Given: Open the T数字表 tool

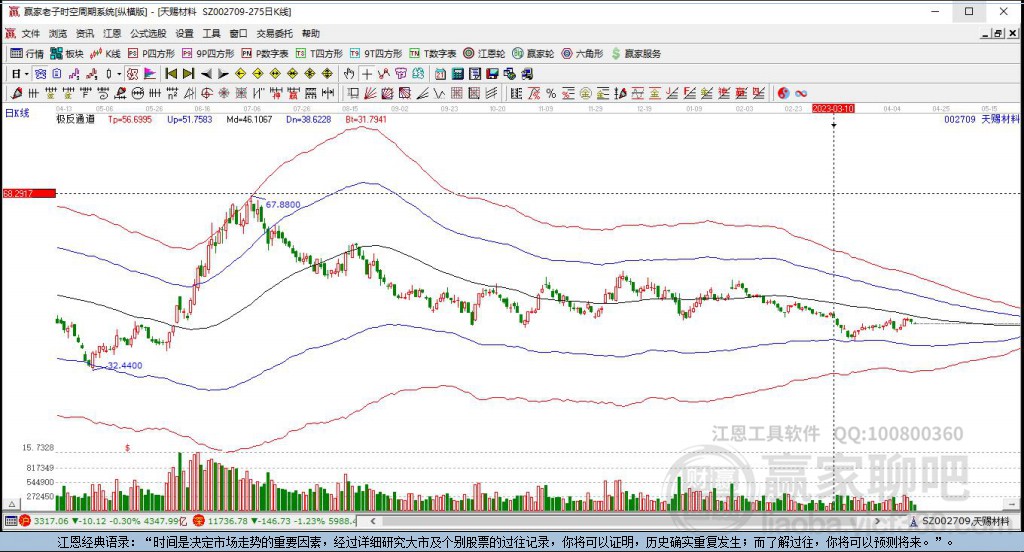Looking at the screenshot, I should click(x=432, y=54).
